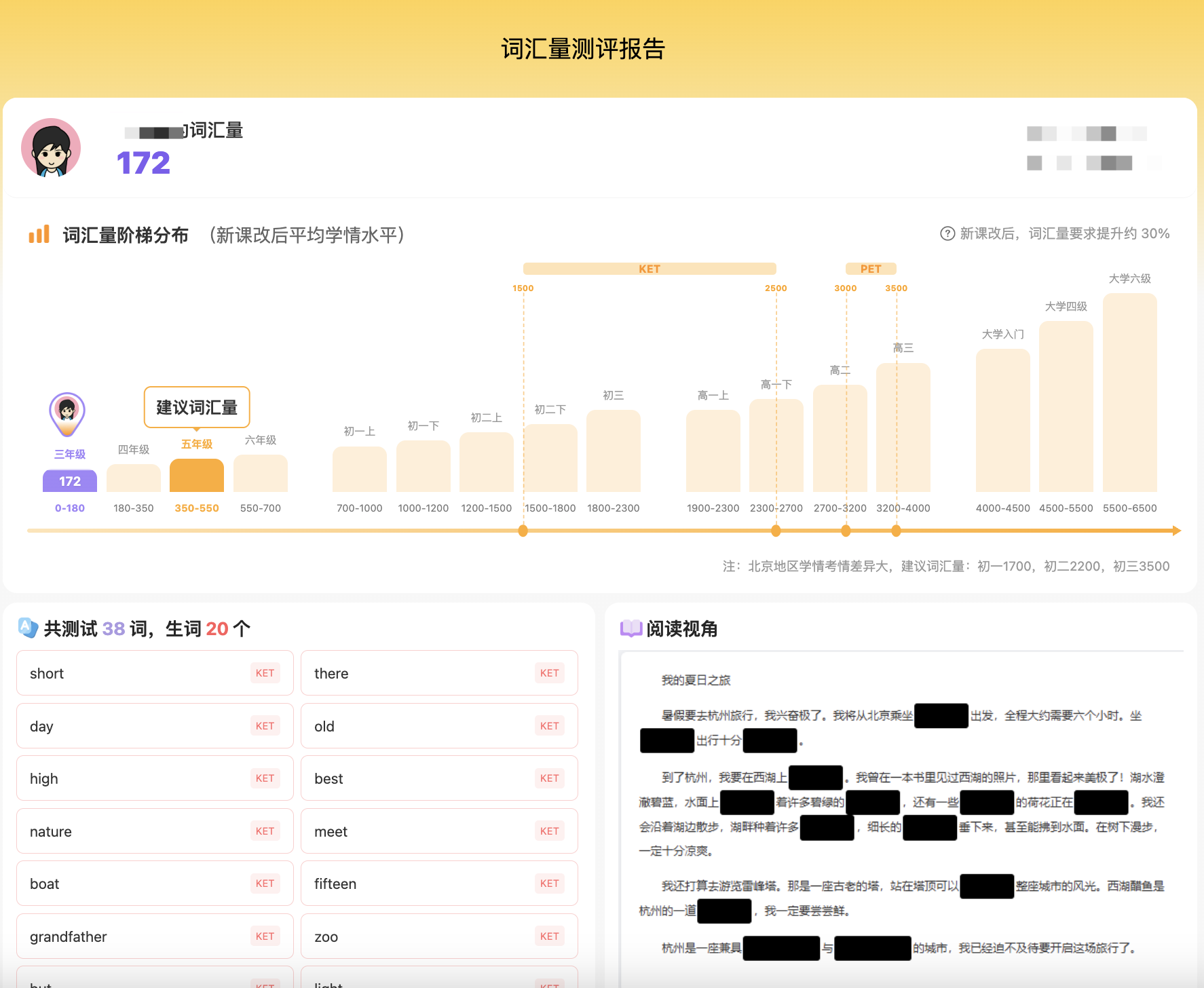Click the 高三 bar
The image size is (1204, 988).
click(x=903, y=427)
